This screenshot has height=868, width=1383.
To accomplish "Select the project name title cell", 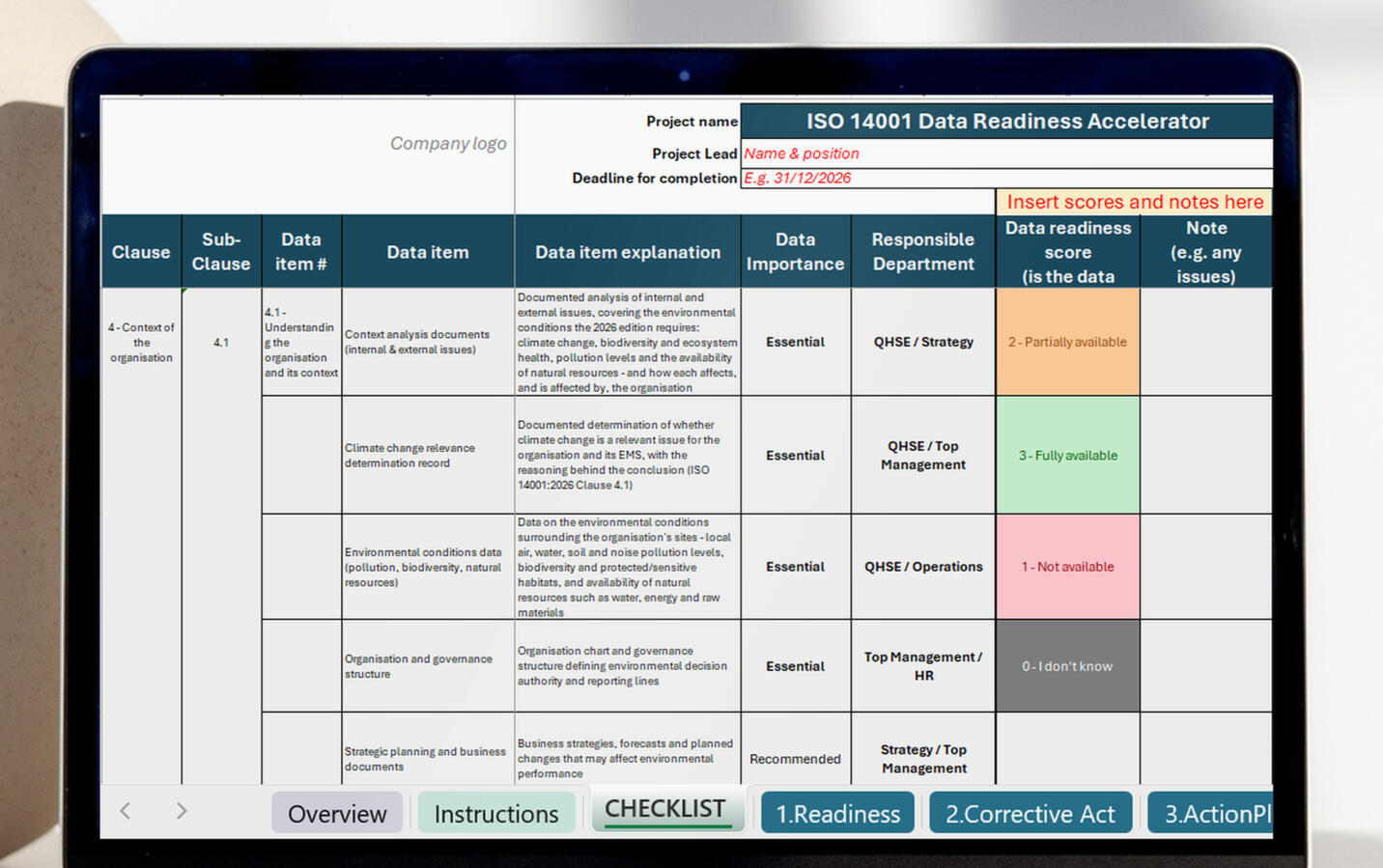I will [1006, 121].
